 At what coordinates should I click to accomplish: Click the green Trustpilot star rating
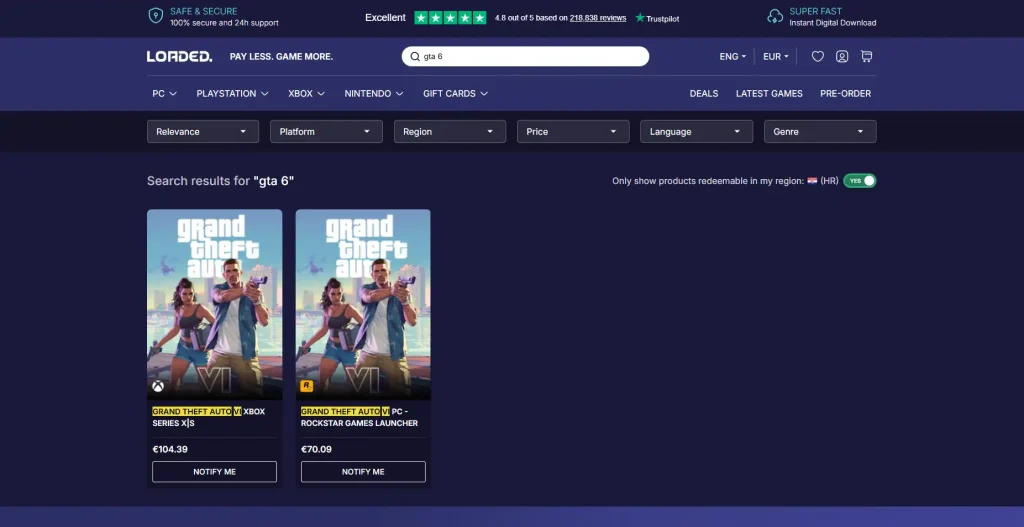pos(450,18)
